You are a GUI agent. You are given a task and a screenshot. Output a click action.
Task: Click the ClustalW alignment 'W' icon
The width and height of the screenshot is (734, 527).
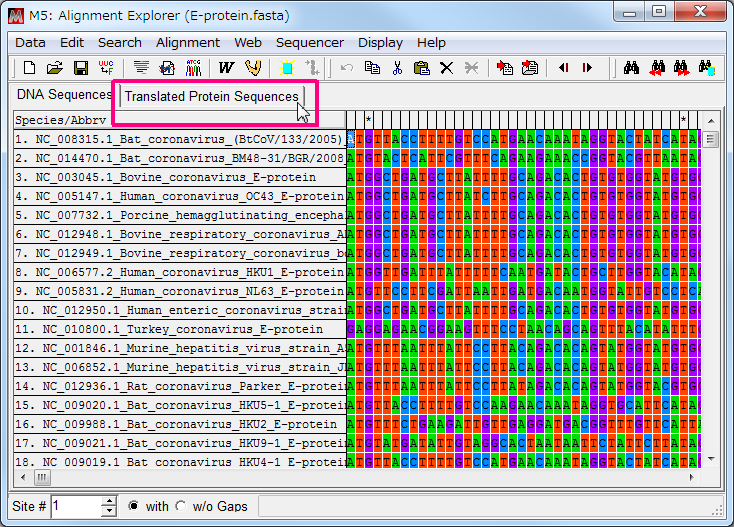coord(226,68)
